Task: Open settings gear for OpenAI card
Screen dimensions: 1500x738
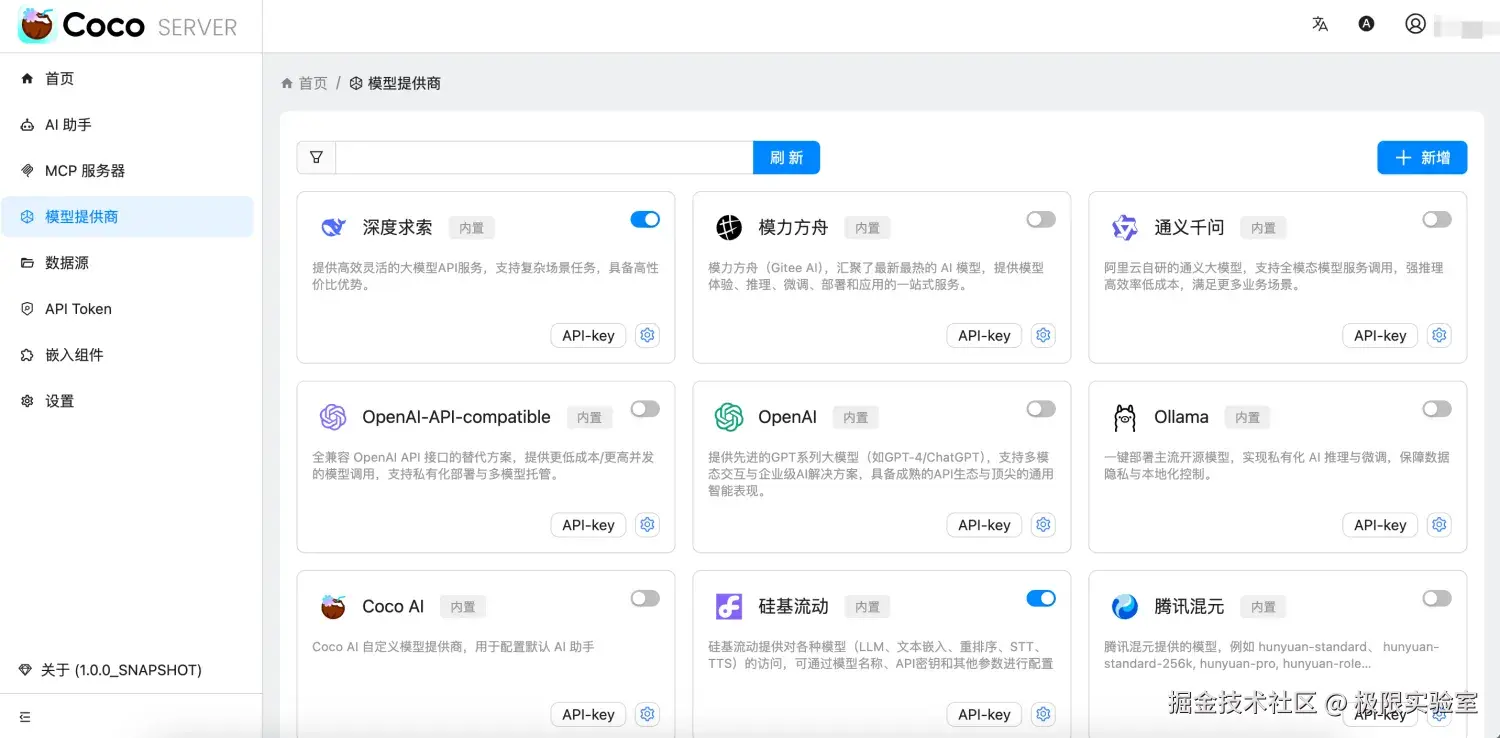Action: click(1043, 524)
